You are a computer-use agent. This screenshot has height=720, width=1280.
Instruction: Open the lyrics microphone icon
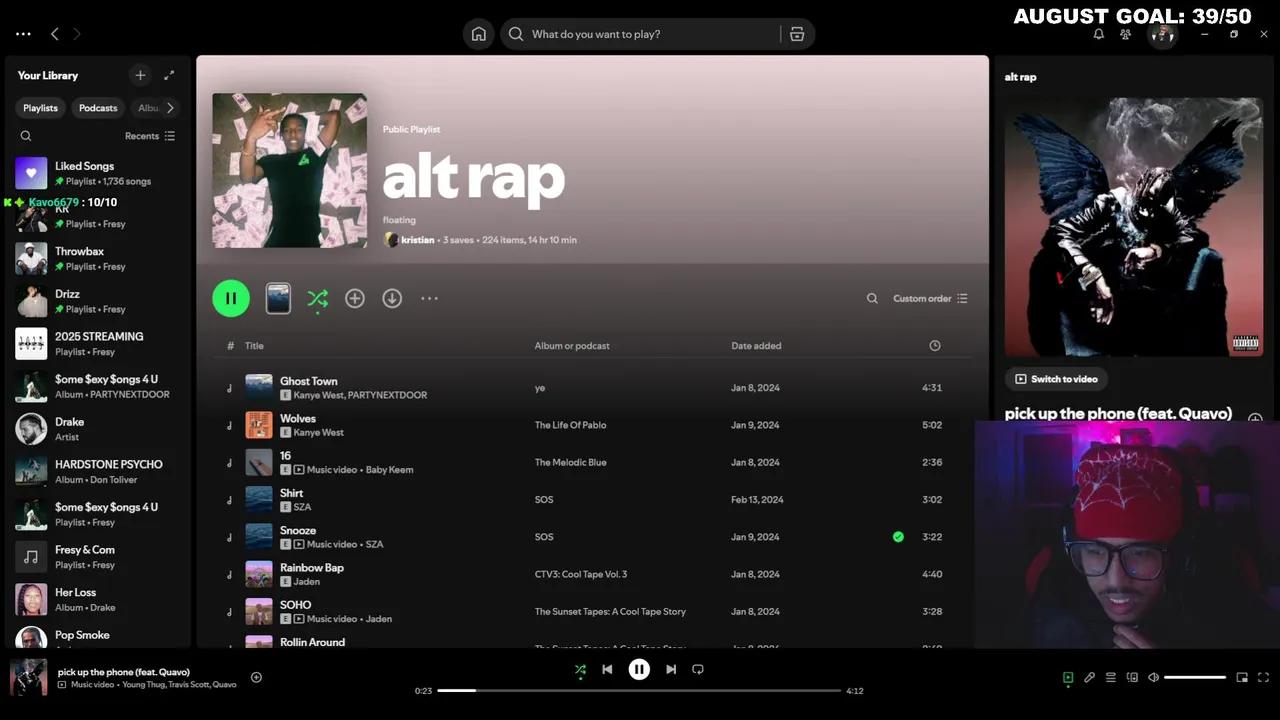coord(1089,677)
